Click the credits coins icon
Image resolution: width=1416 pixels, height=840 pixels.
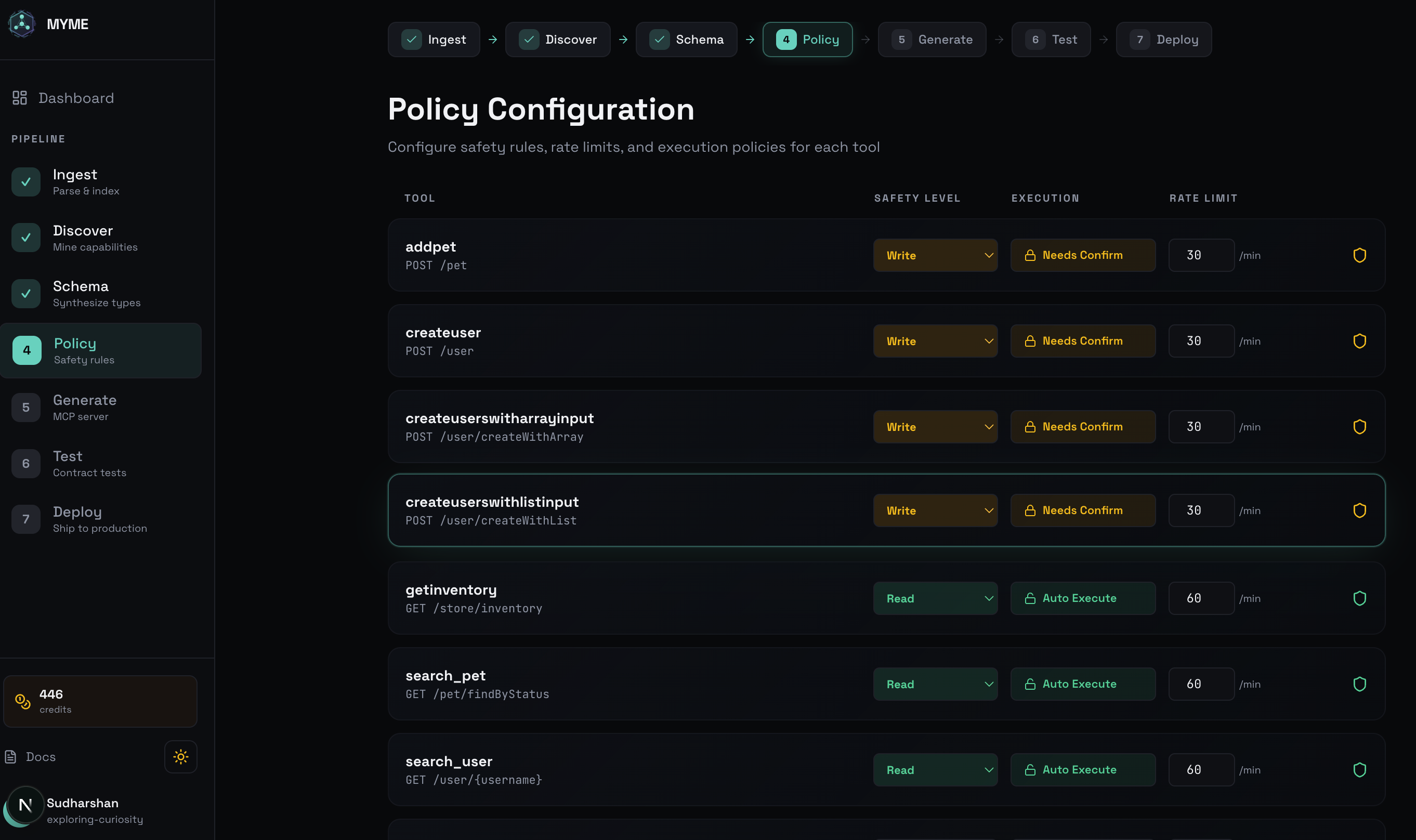pyautogui.click(x=23, y=701)
